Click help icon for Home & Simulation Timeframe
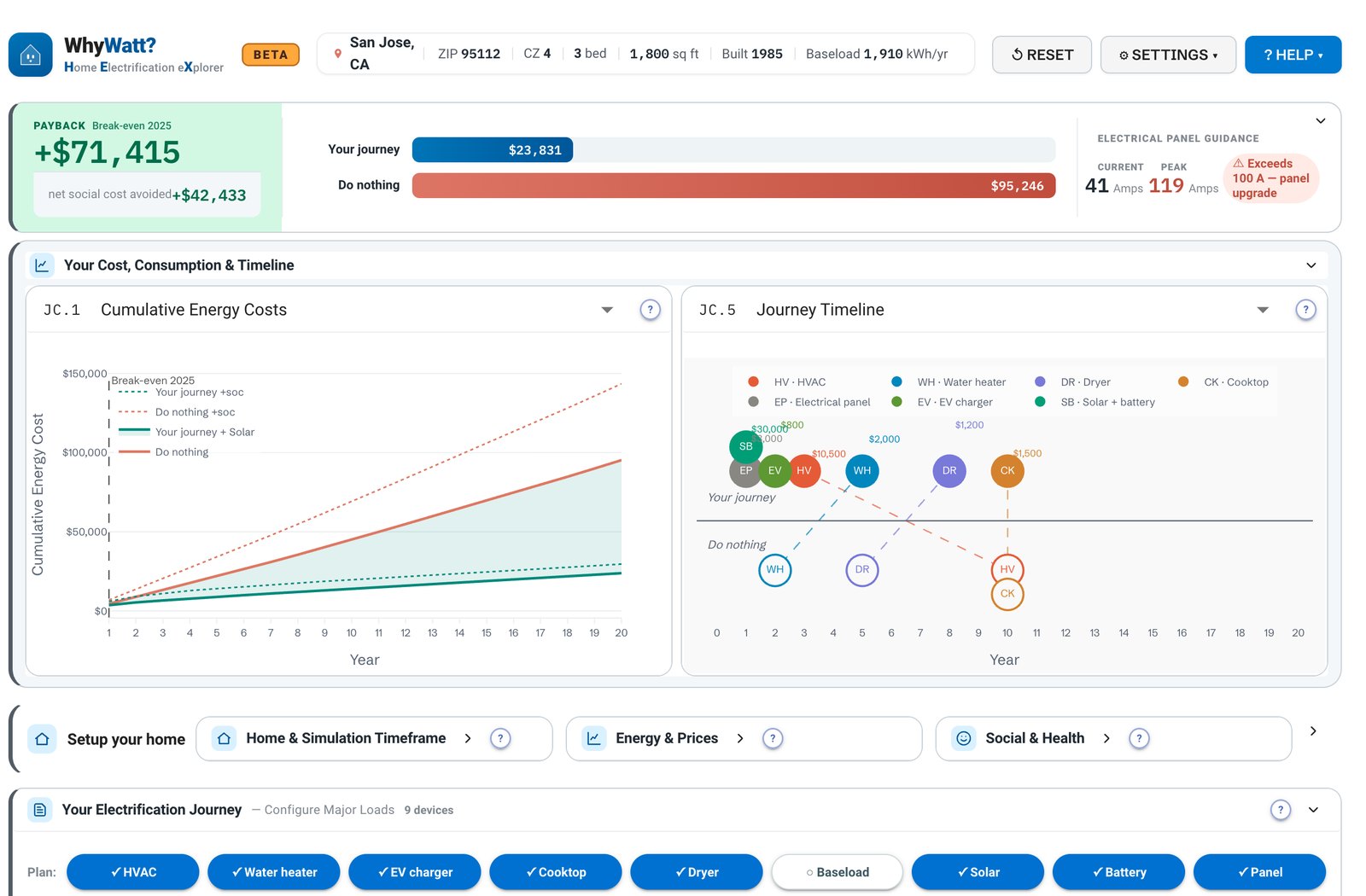This screenshot has height=896, width=1366. pyautogui.click(x=500, y=738)
